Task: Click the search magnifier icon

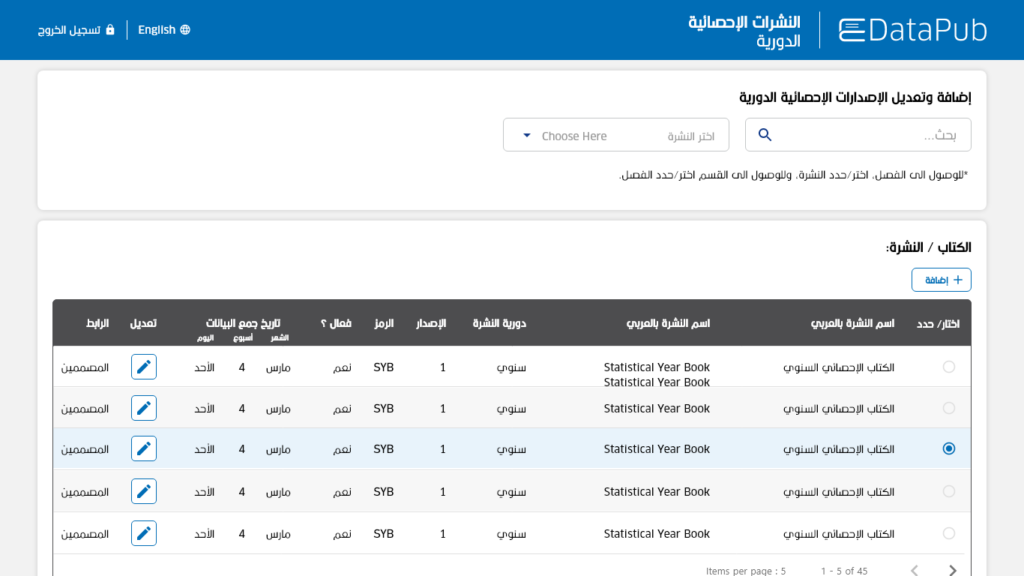Action: (x=765, y=134)
